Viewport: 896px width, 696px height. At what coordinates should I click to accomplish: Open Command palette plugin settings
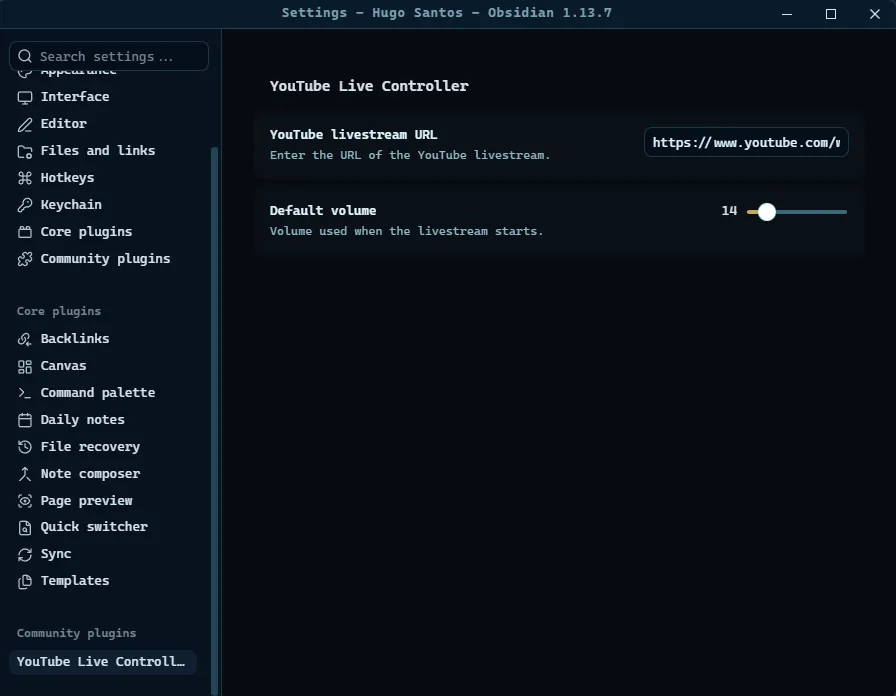coord(103,393)
